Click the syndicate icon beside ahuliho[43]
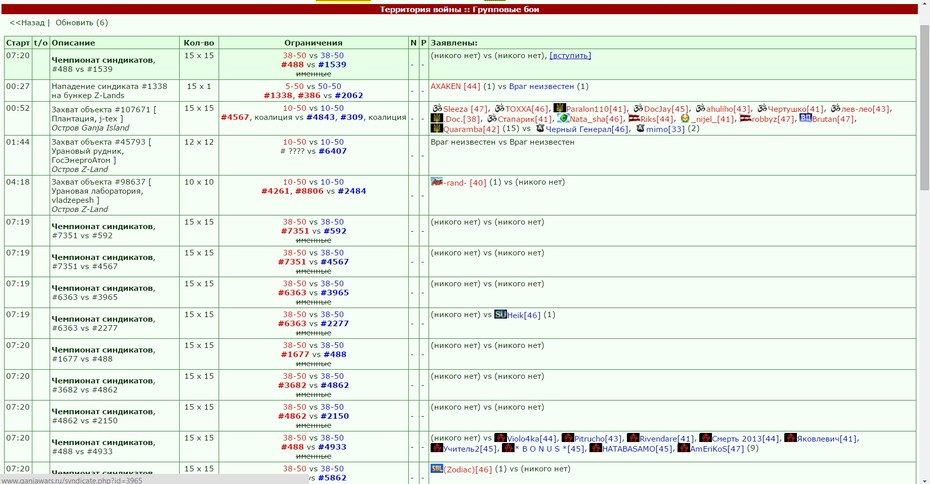 click(x=700, y=109)
